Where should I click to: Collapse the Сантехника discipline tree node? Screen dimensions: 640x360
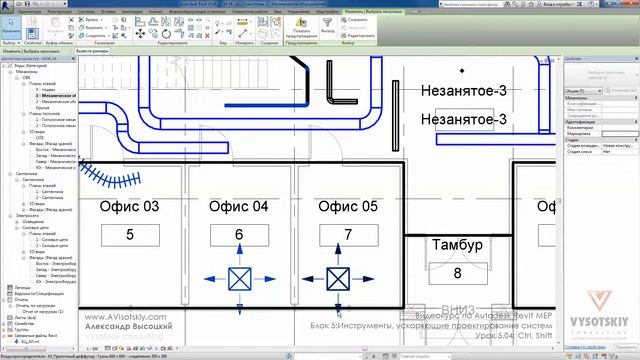tap(11, 174)
